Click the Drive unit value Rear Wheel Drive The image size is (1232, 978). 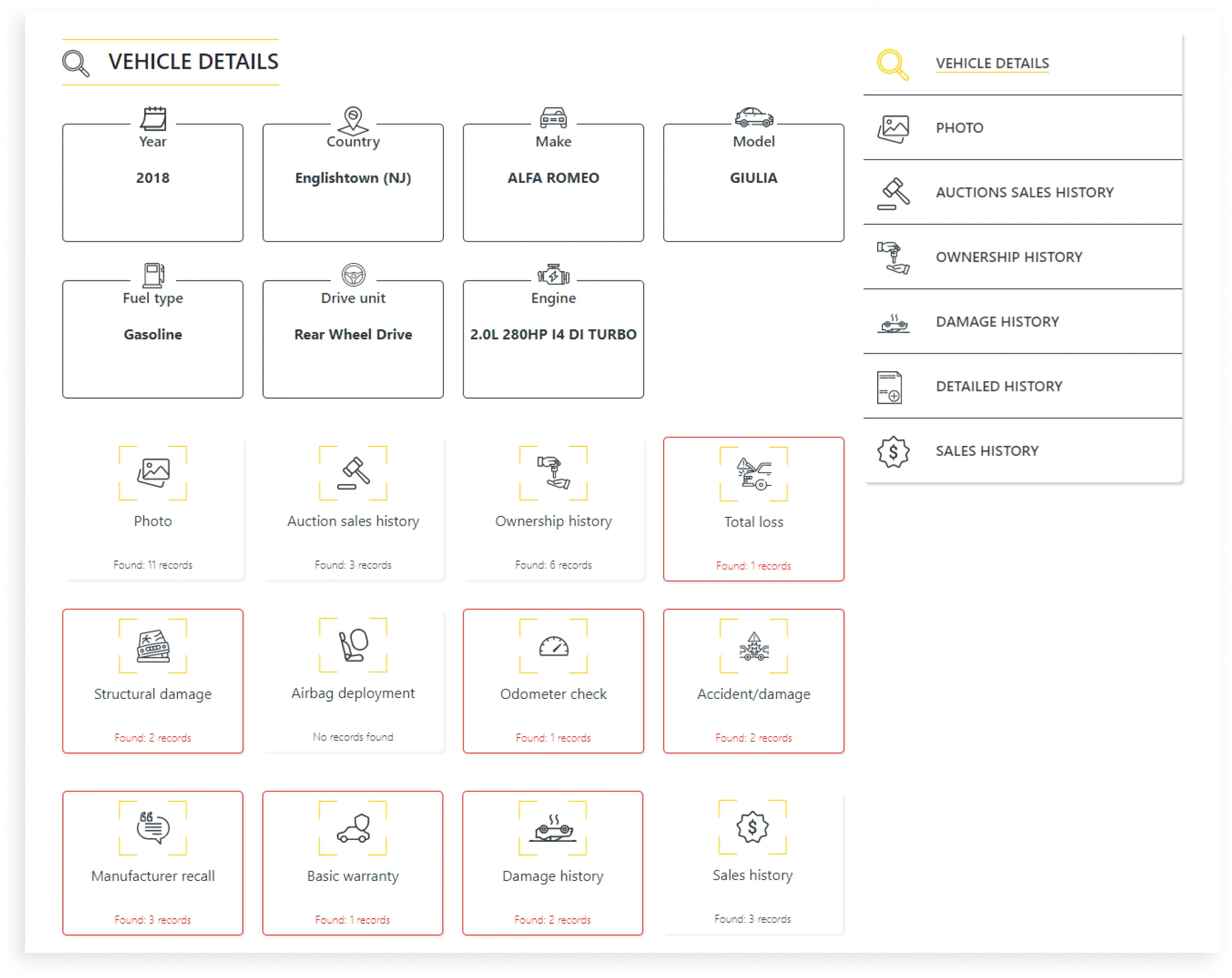coord(353,335)
